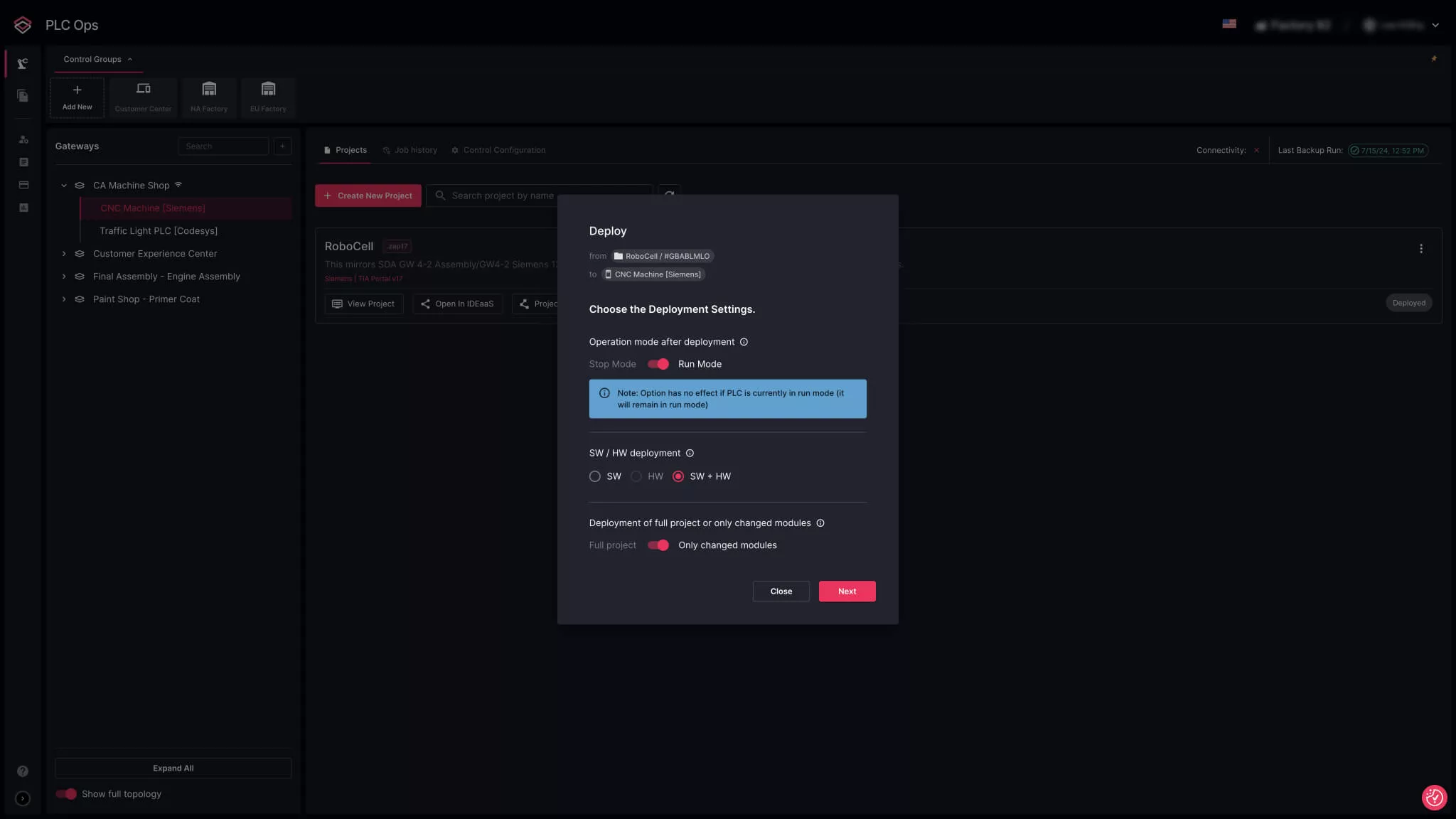The image size is (1456, 819).
Task: Click the Next button in Deploy dialog
Action: [847, 591]
